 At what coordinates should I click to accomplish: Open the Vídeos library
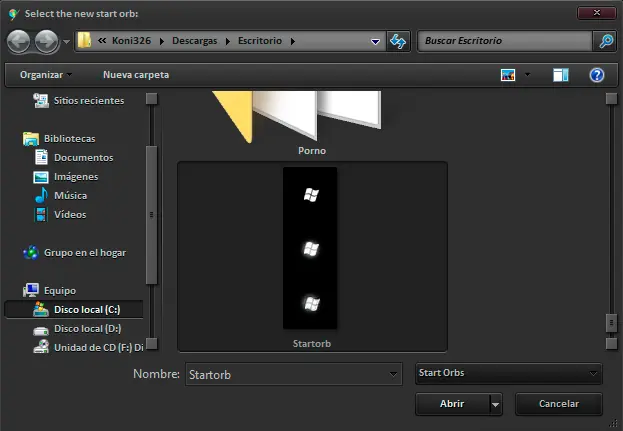[60, 215]
